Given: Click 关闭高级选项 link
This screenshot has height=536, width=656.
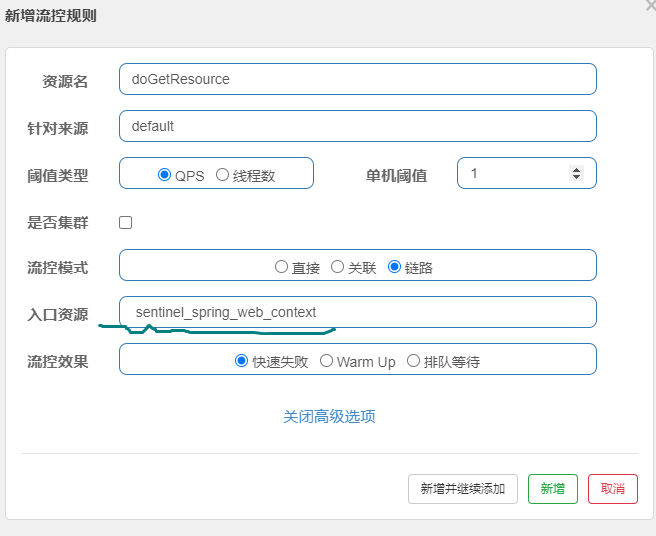Looking at the screenshot, I should [x=329, y=416].
